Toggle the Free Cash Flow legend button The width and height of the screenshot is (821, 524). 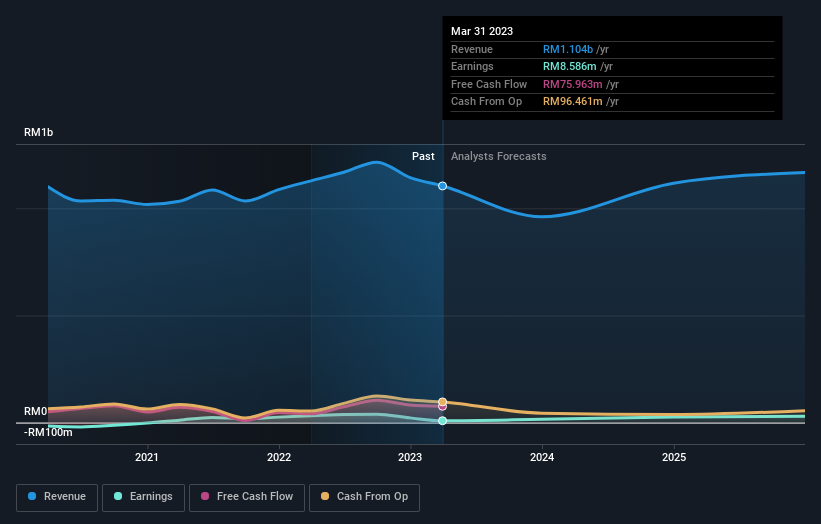pyautogui.click(x=247, y=497)
